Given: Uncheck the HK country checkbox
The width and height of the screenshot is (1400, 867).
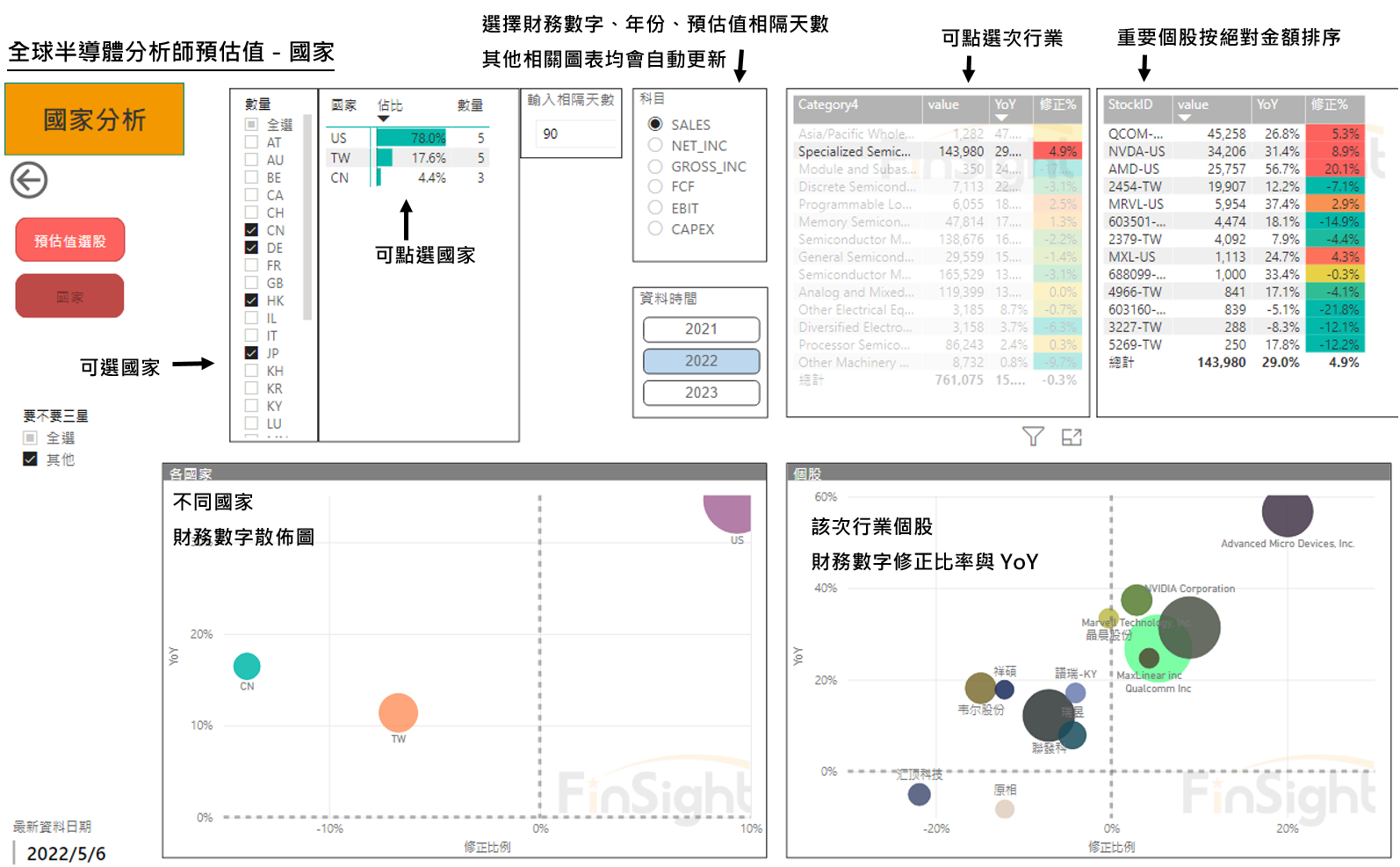Looking at the screenshot, I should point(252,300).
